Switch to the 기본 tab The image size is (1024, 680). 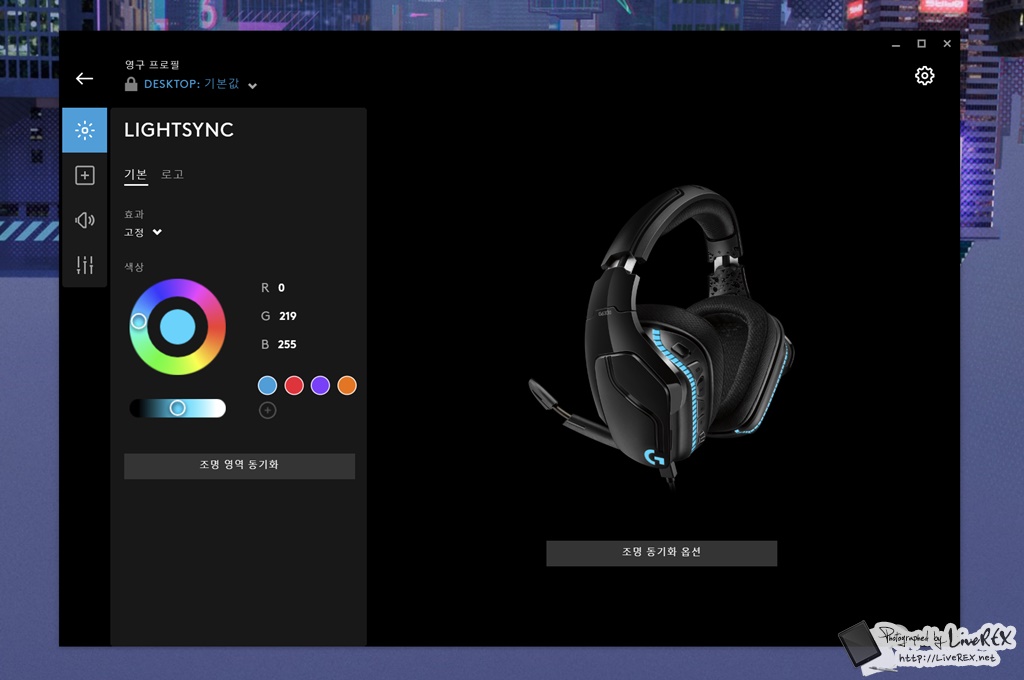pos(136,174)
